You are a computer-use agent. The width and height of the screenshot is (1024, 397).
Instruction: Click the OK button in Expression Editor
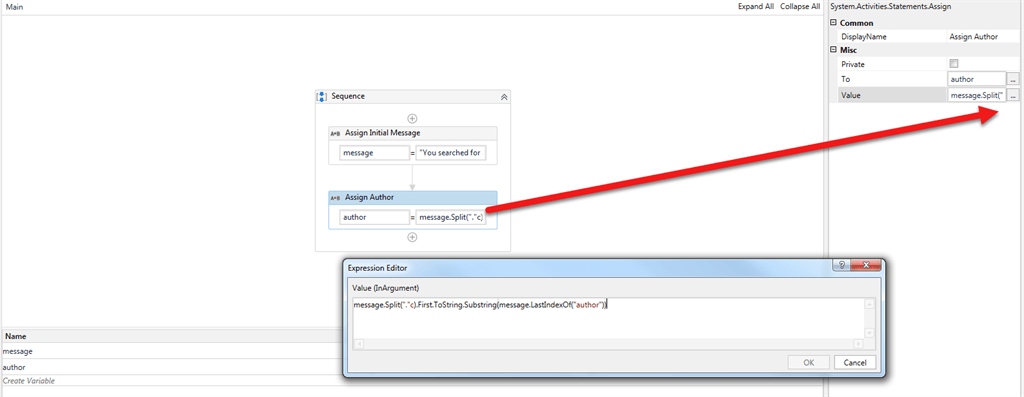[x=808, y=362]
